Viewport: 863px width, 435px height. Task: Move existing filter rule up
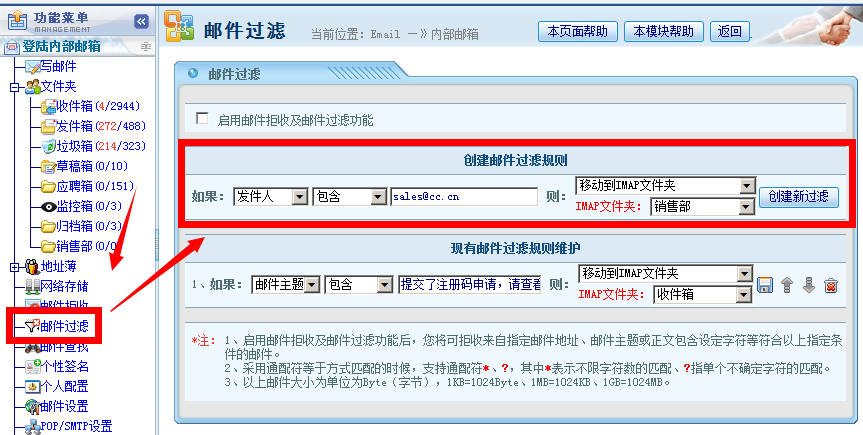(x=787, y=286)
